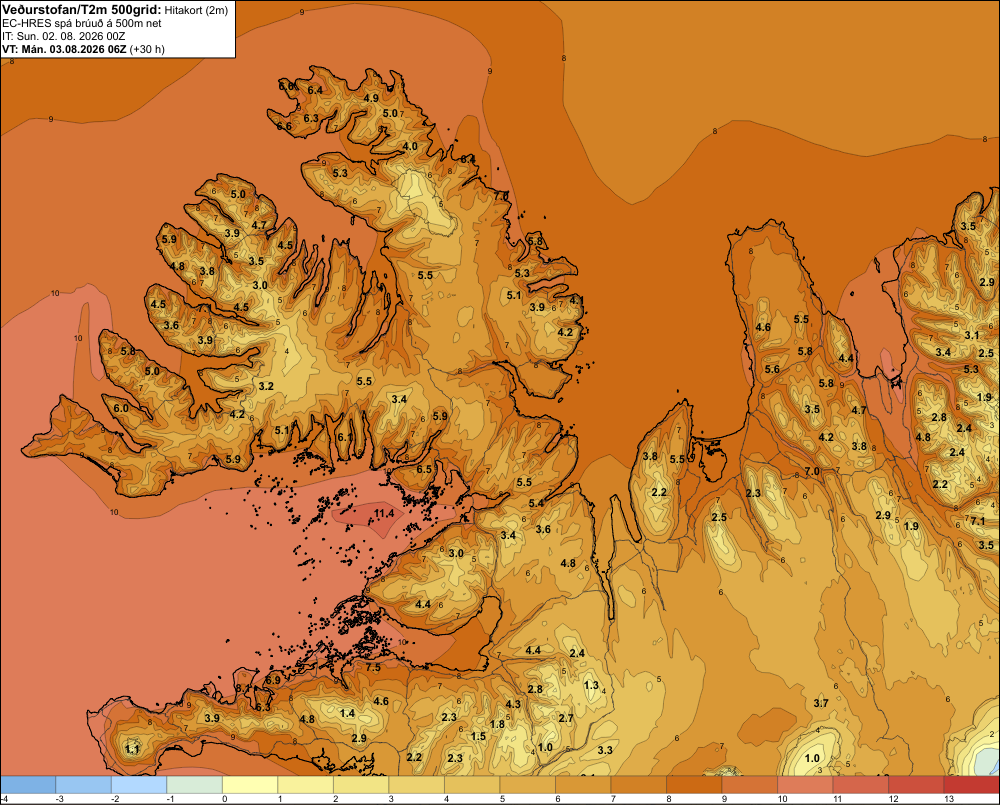The image size is (1000, 805).
Task: Click the 4.9 temperature value
Action: [x=371, y=98]
